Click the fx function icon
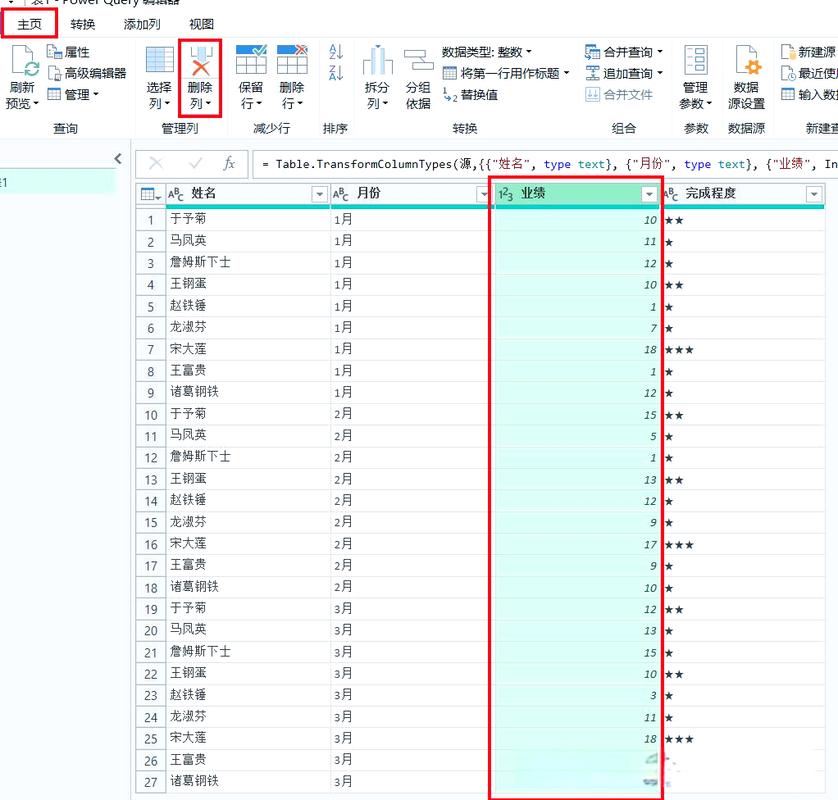The width and height of the screenshot is (838, 800). tap(229, 164)
